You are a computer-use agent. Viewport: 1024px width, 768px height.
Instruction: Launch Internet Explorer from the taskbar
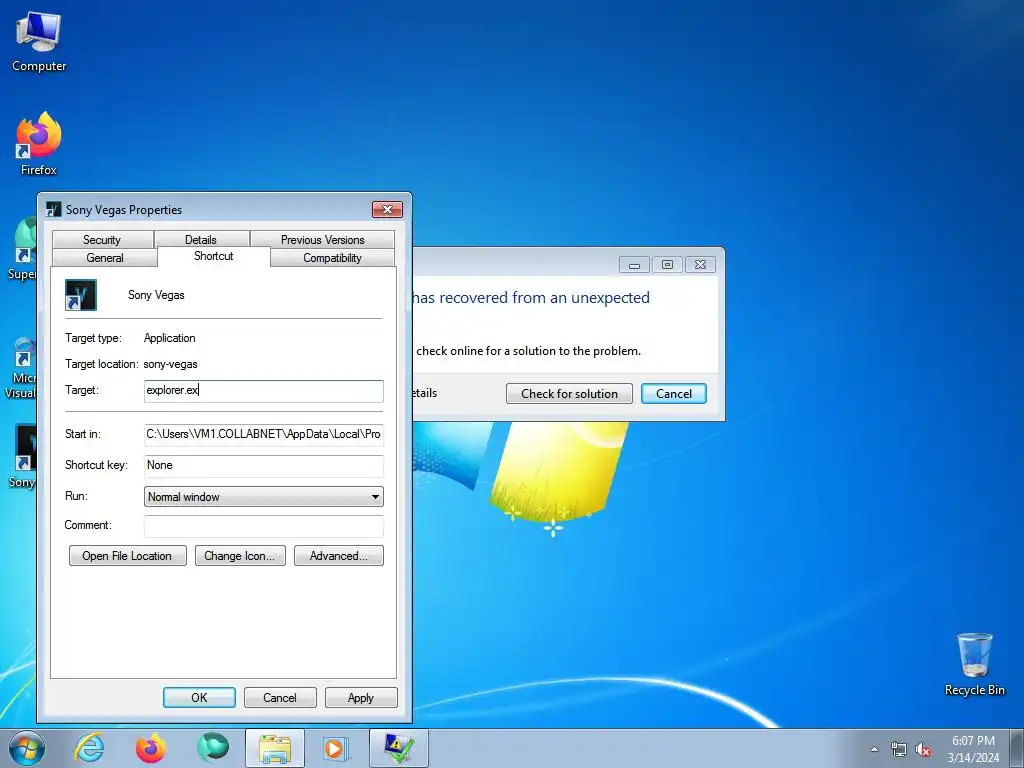pos(89,748)
